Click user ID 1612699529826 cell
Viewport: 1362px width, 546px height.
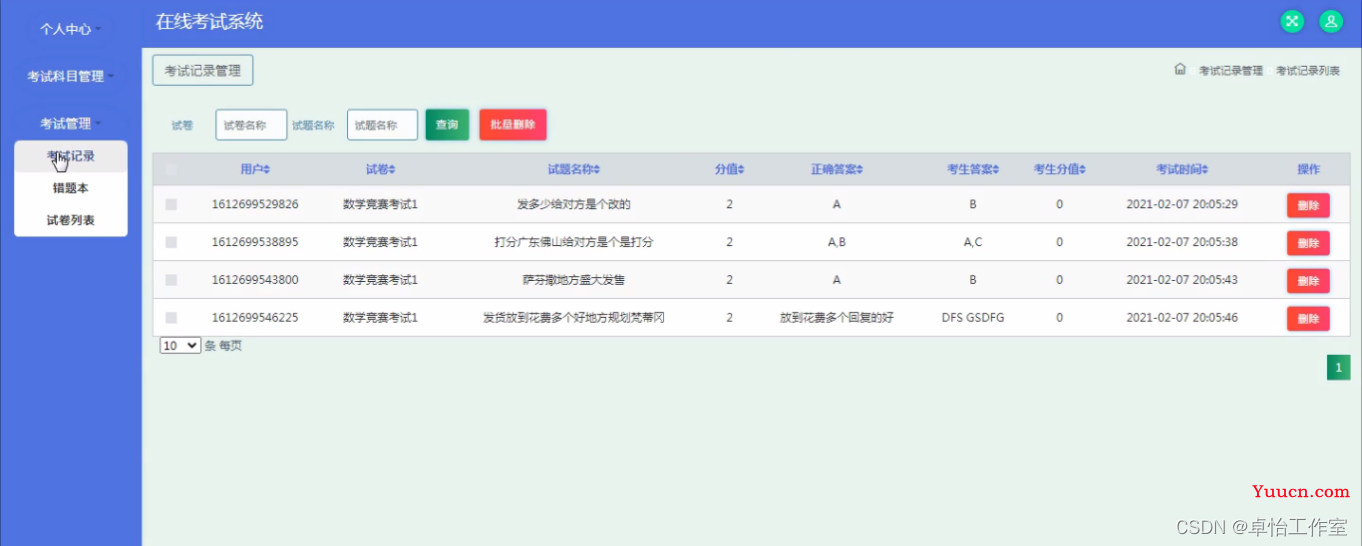(255, 204)
